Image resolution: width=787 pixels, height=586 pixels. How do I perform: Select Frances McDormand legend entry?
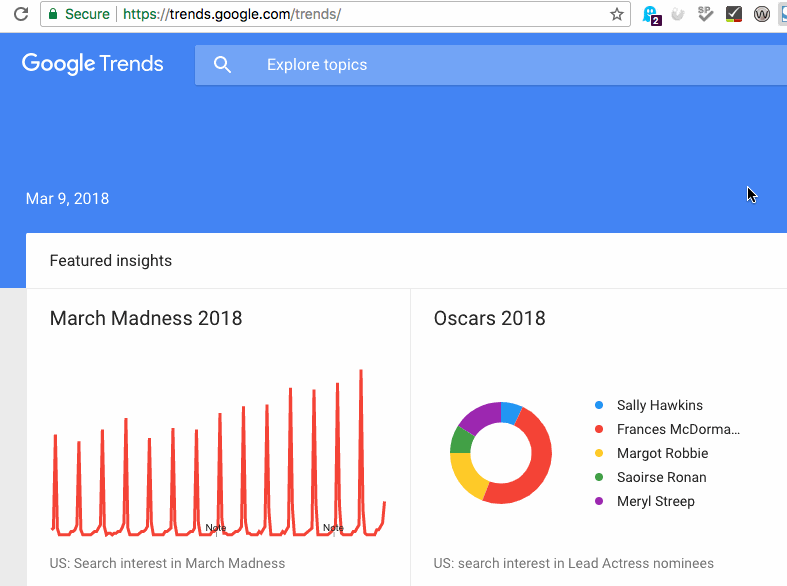click(678, 429)
